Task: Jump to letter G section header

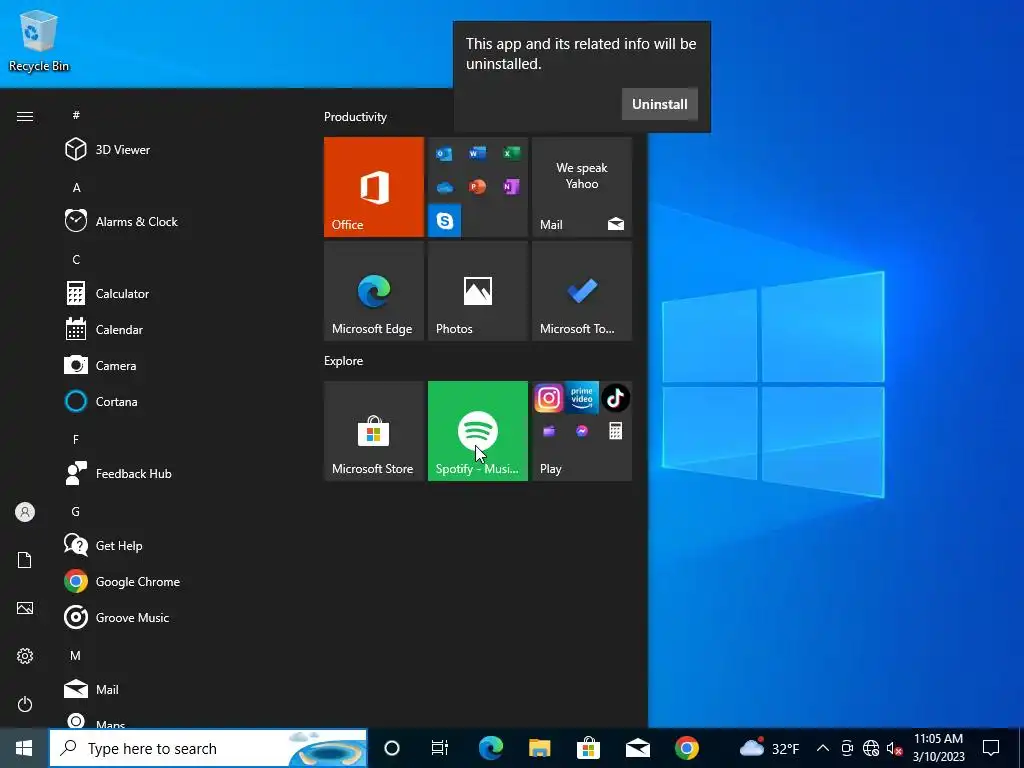Action: coord(76,511)
